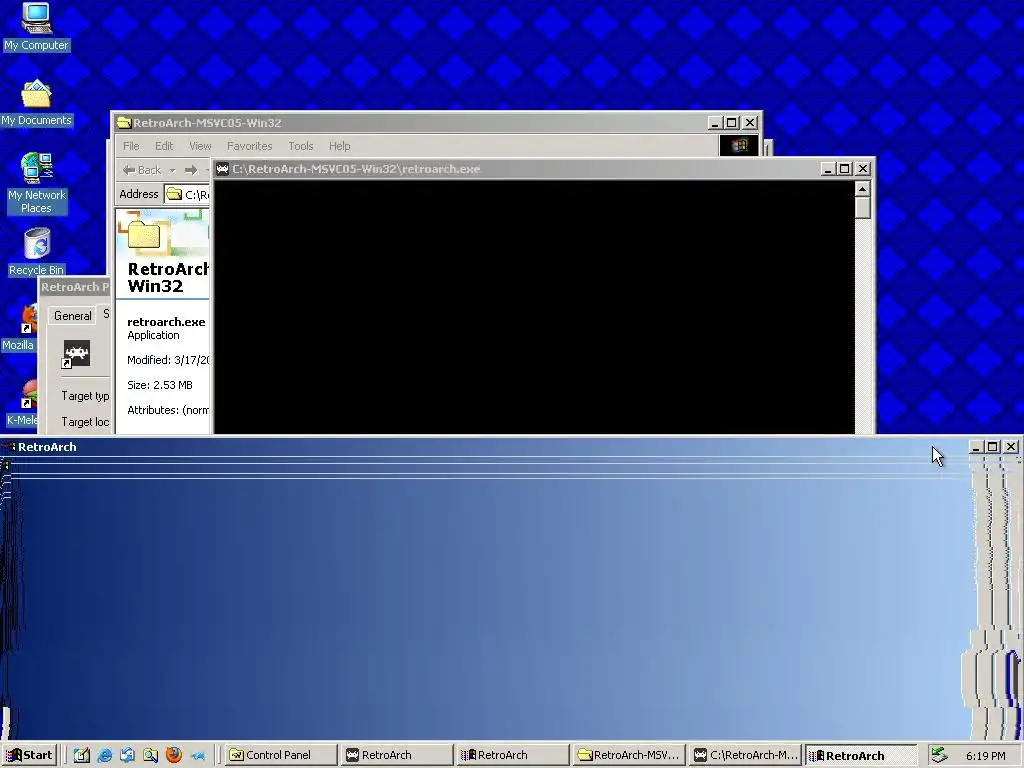Click 'Size: 2.53 MB' text
Image resolution: width=1024 pixels, height=768 pixels.
(160, 385)
